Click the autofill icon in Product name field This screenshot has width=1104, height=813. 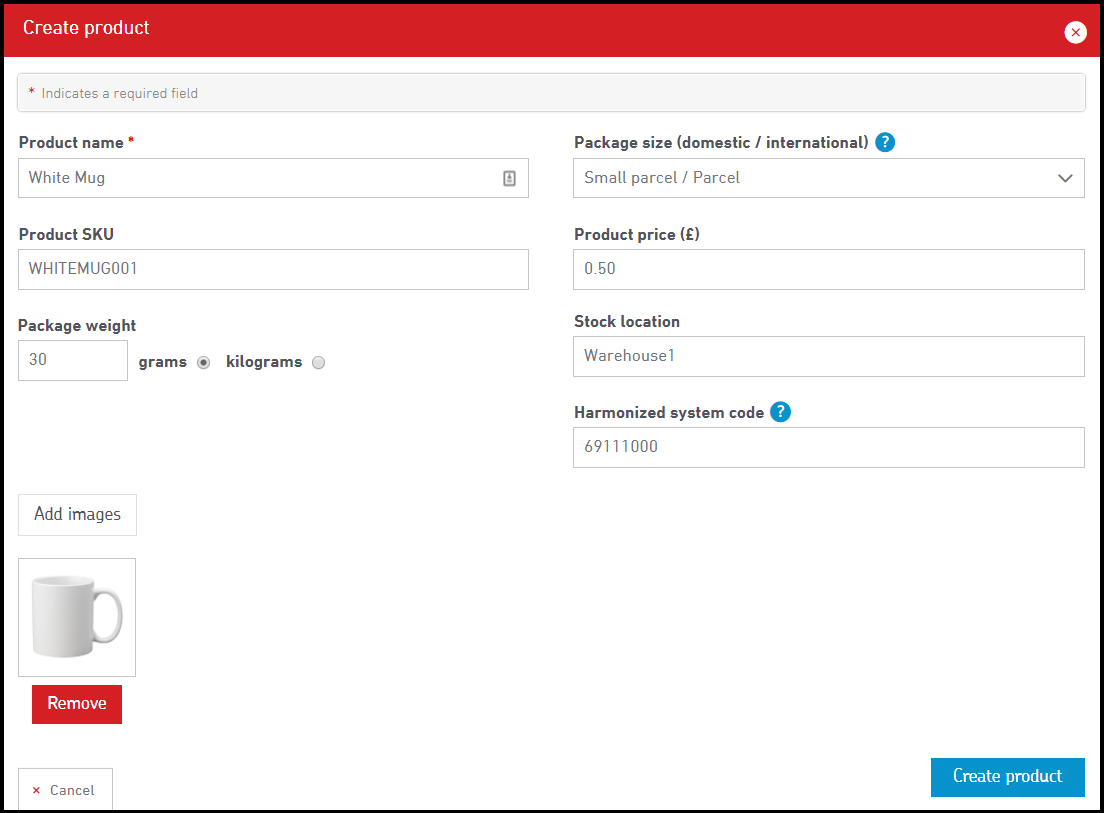(509, 178)
